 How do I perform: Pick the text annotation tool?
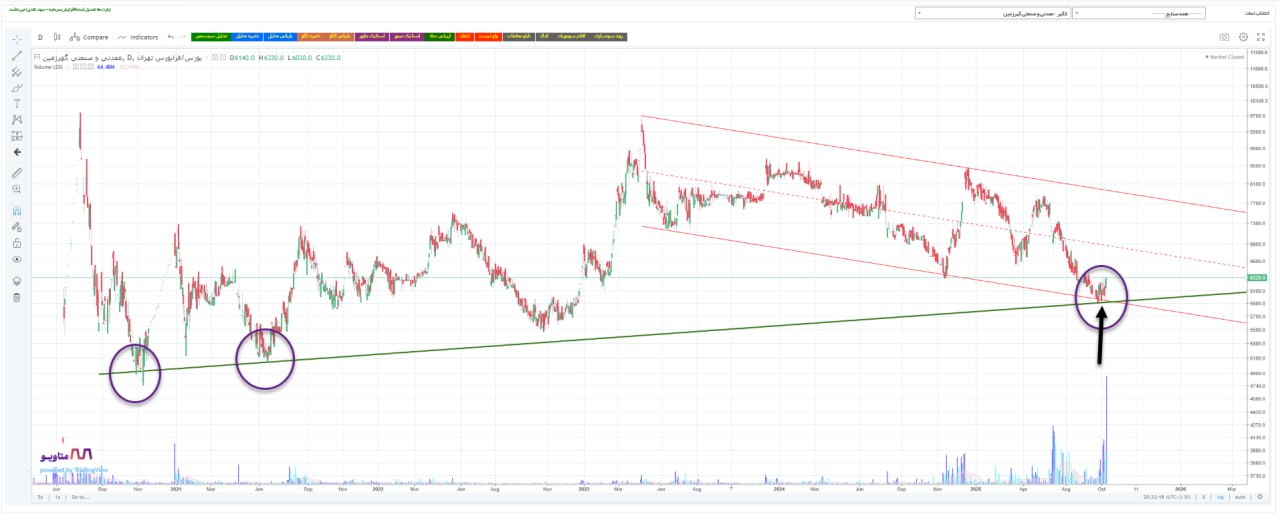tap(17, 104)
